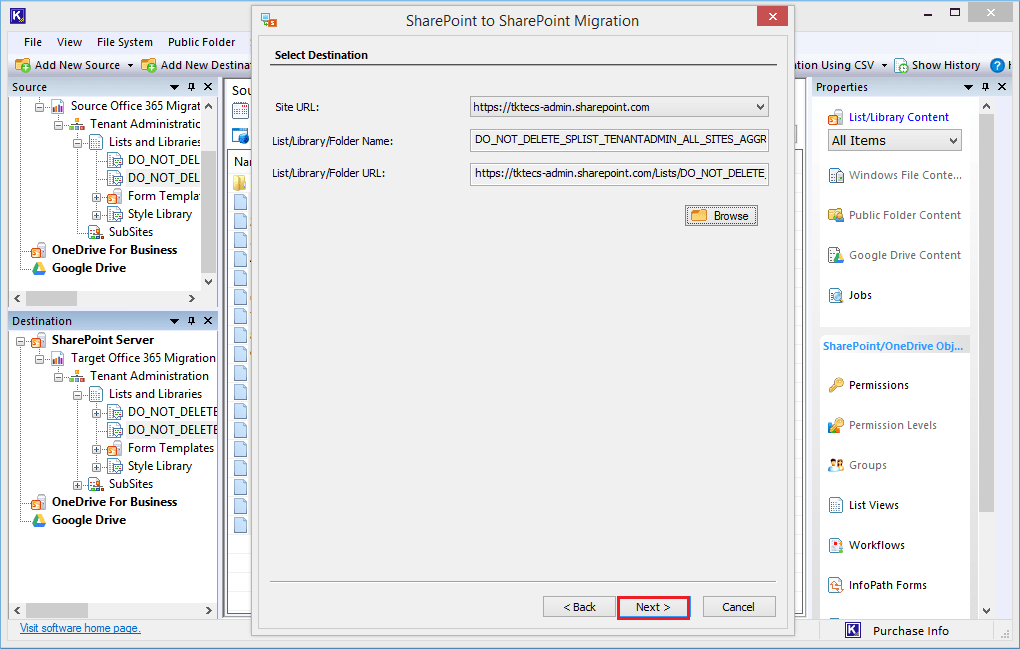Screen dimensions: 1020x649
Task: Pin the Properties panel
Action: pos(986,86)
